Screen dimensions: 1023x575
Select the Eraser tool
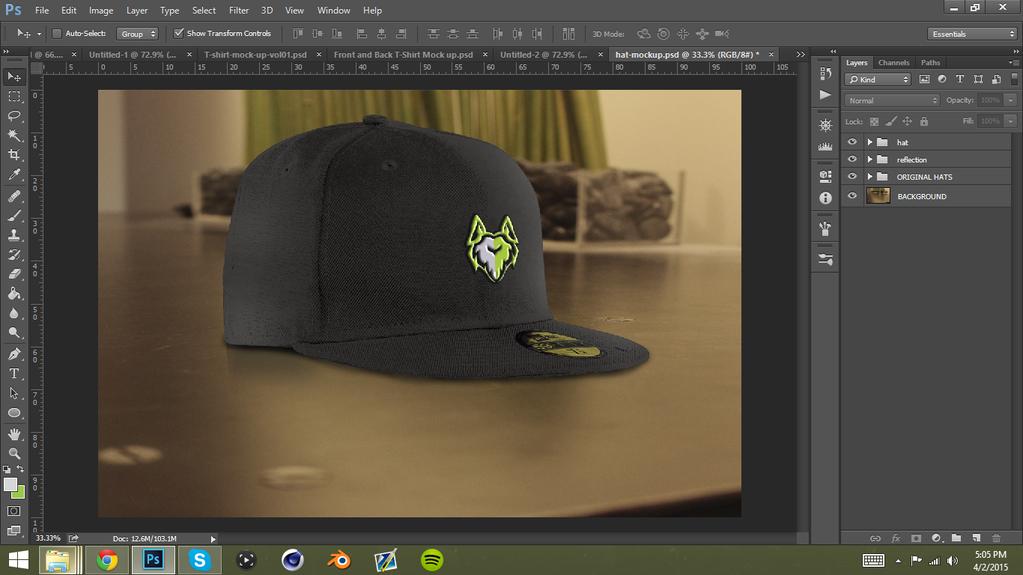[x=14, y=274]
